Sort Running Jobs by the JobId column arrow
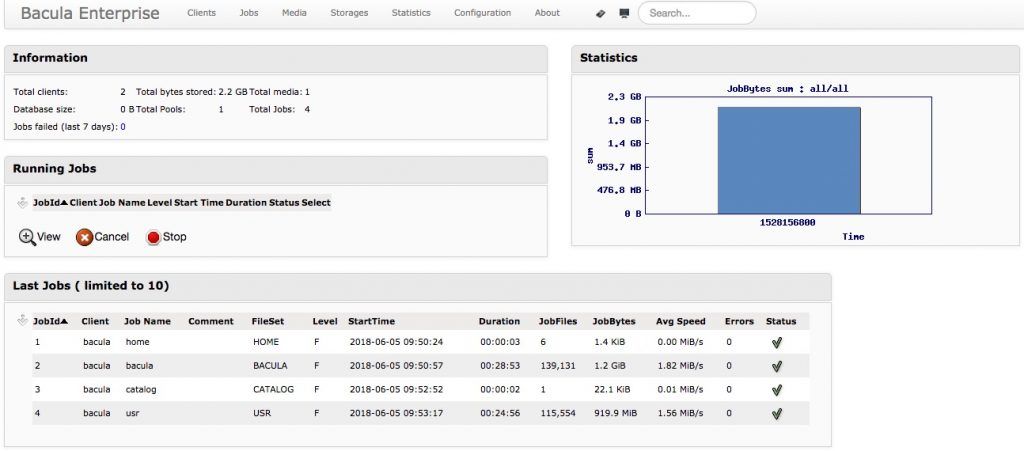 coord(64,203)
